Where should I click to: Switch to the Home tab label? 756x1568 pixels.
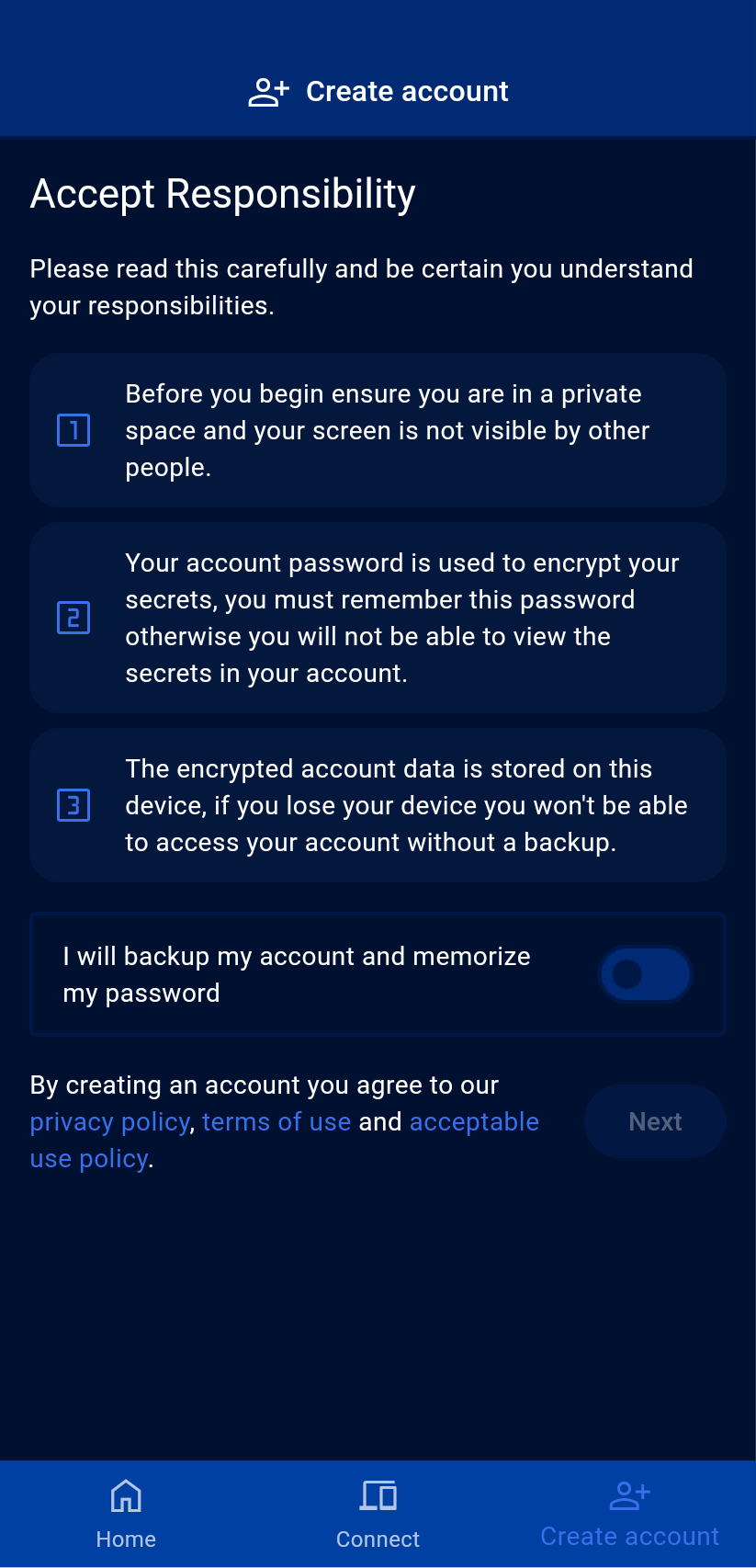(x=126, y=1540)
